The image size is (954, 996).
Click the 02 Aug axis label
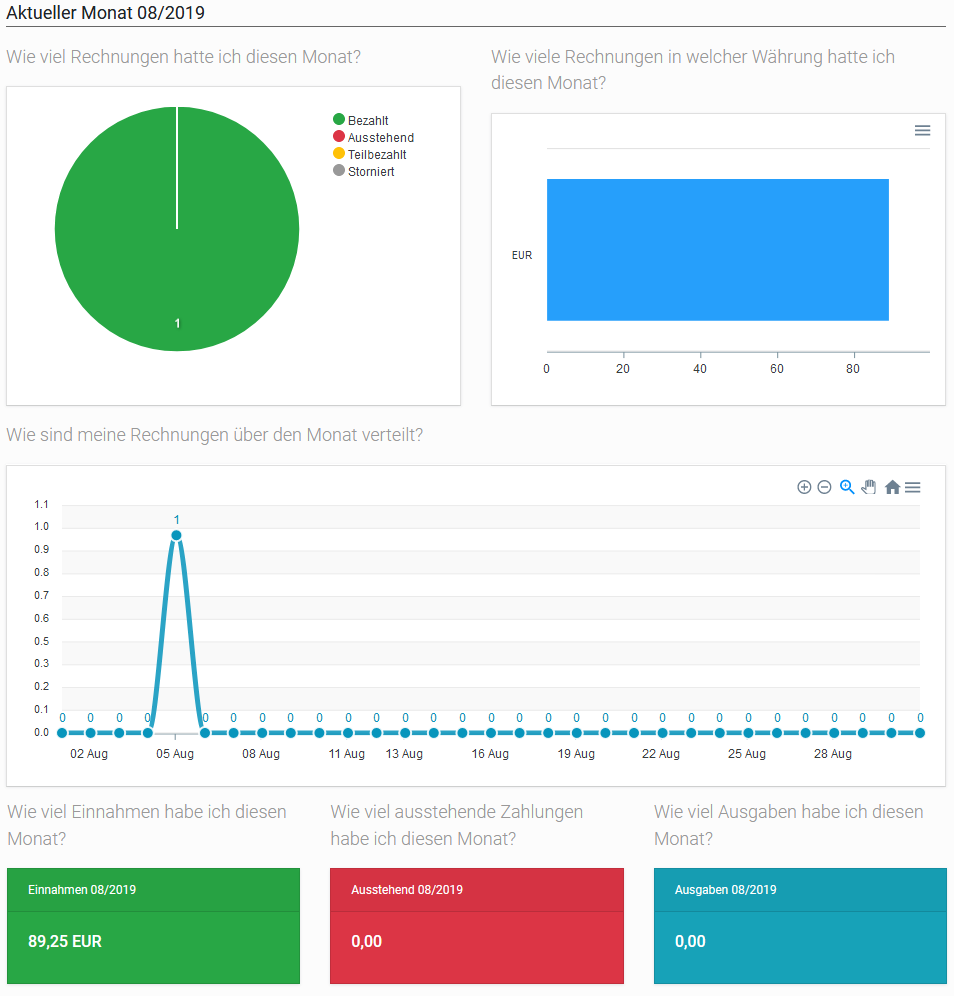coord(89,754)
